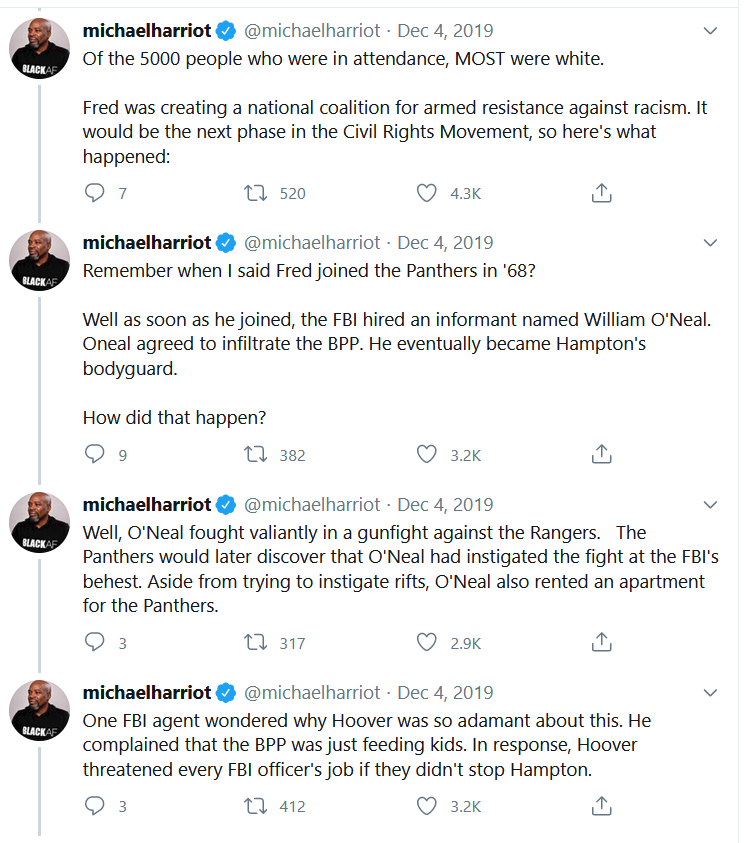744x843 pixels.
Task: Like the tweet with 4.3K likes
Action: (427, 193)
